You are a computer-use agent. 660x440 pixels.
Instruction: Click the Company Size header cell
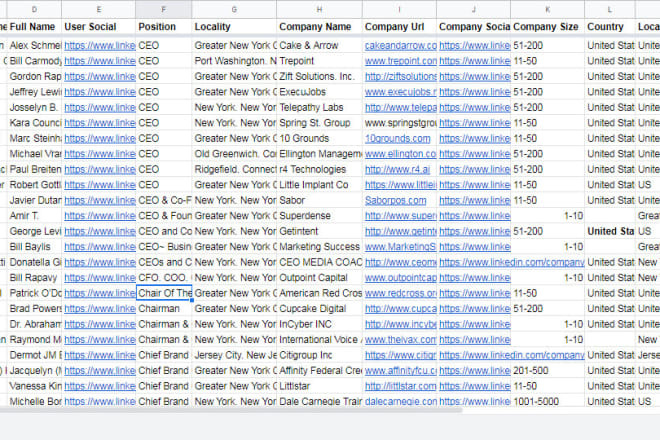click(x=546, y=27)
